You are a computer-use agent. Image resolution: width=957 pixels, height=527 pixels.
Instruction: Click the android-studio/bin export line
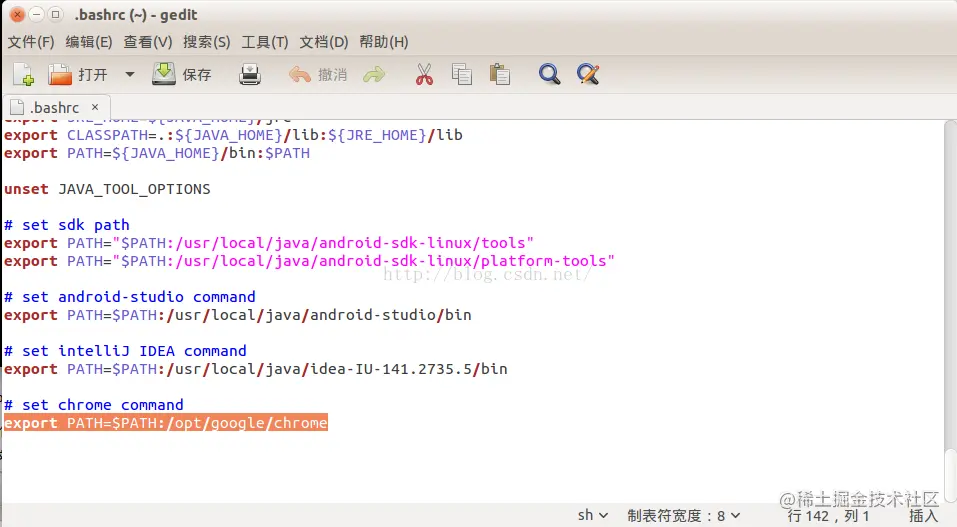pyautogui.click(x=237, y=315)
